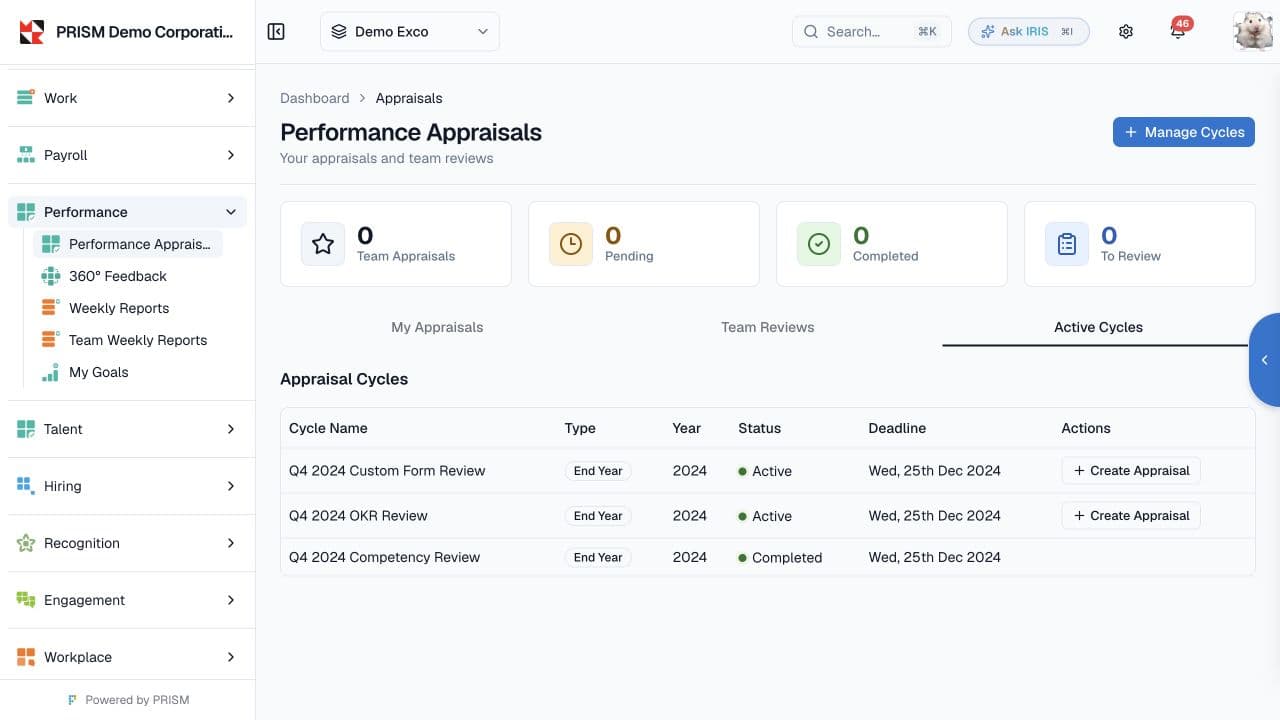
Task: Expand the Talent menu chevron
Action: tap(231, 429)
